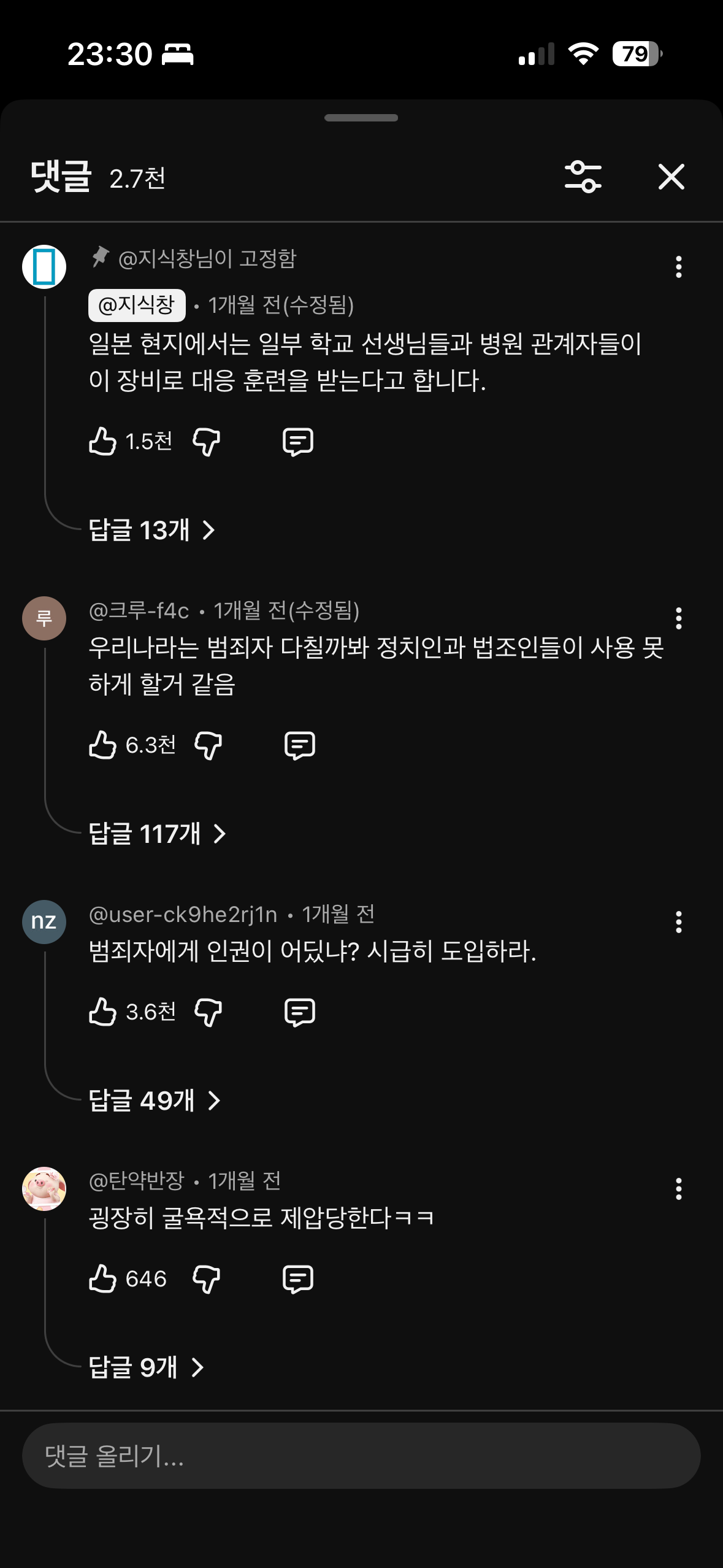Open more options for pinned comment
The width and height of the screenshot is (723, 1568).
tap(678, 267)
